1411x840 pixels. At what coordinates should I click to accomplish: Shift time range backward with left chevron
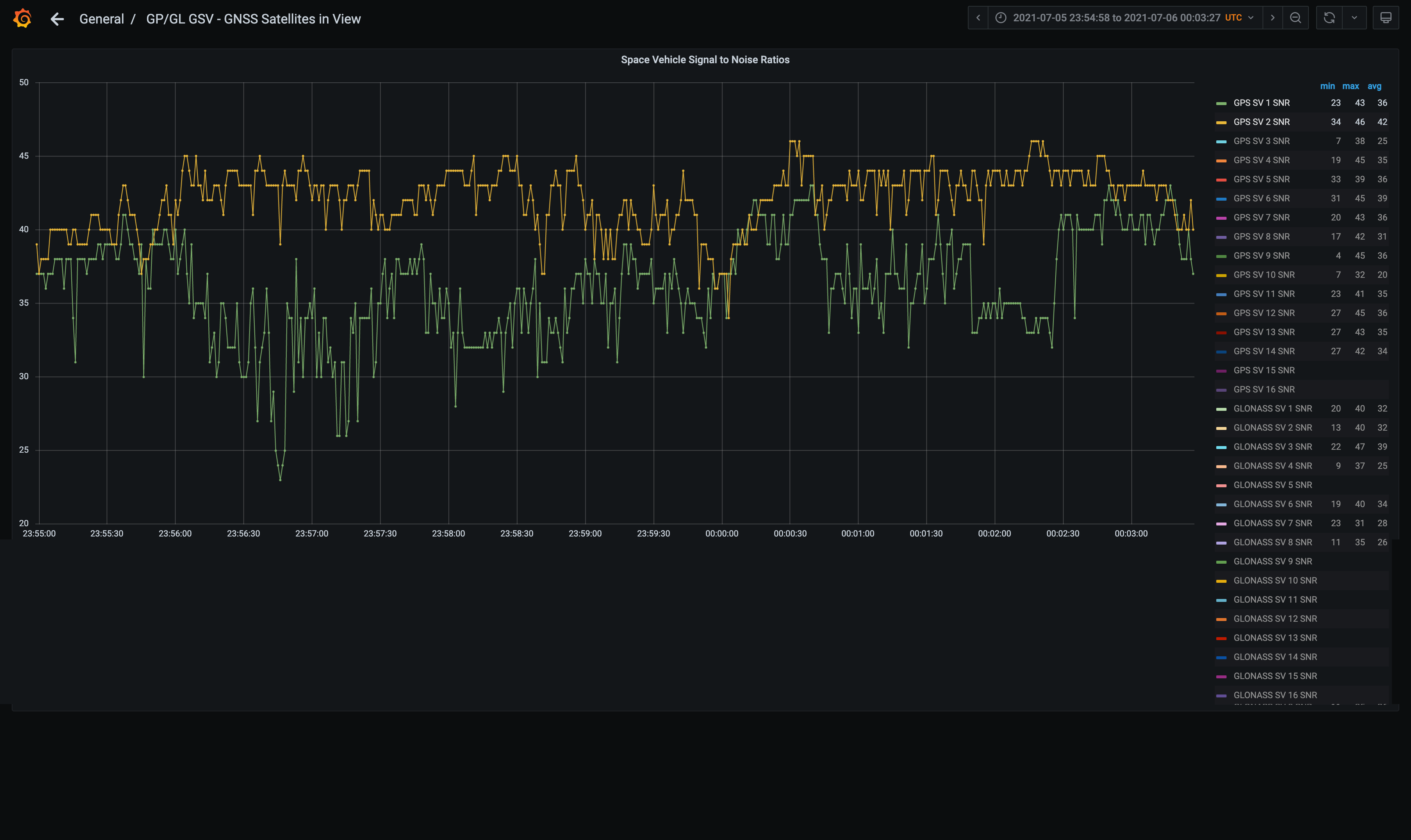pos(978,18)
